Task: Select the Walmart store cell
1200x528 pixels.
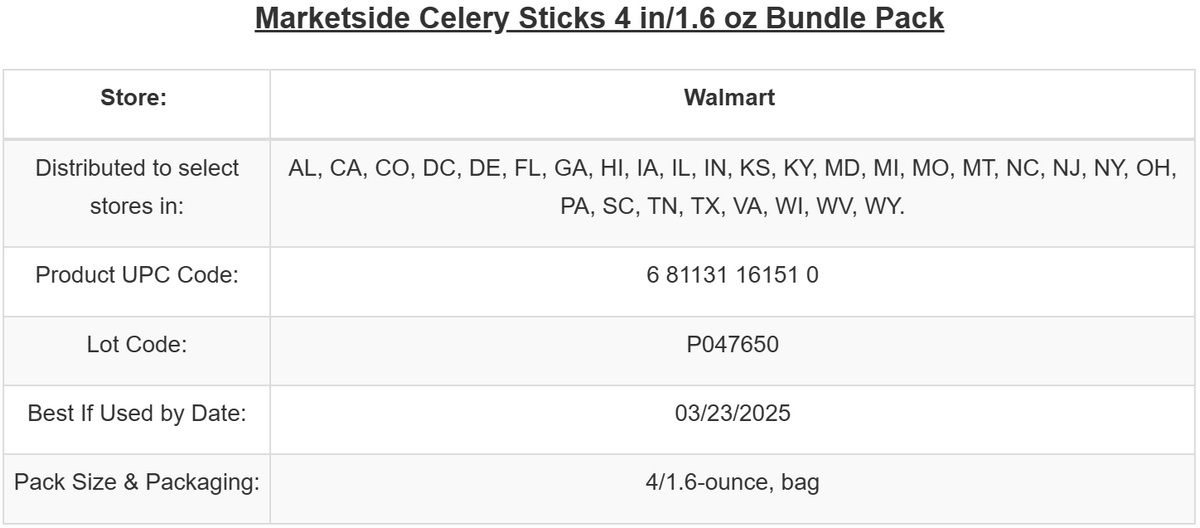Action: coord(729,97)
